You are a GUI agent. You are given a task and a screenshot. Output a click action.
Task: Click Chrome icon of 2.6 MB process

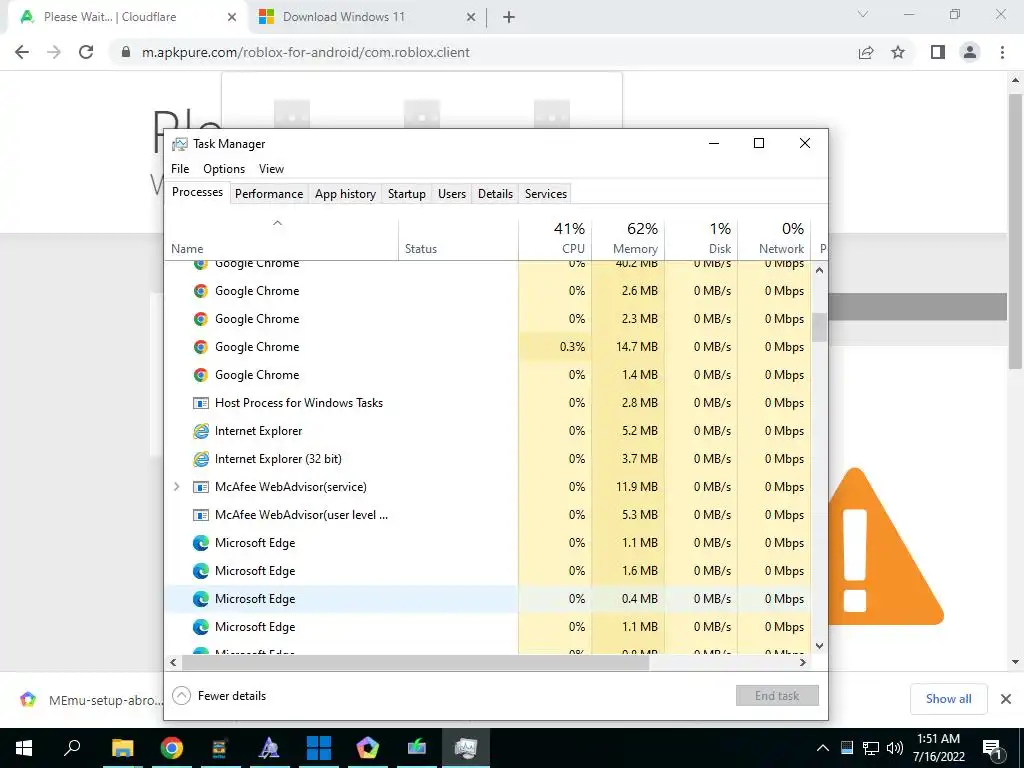coord(200,291)
